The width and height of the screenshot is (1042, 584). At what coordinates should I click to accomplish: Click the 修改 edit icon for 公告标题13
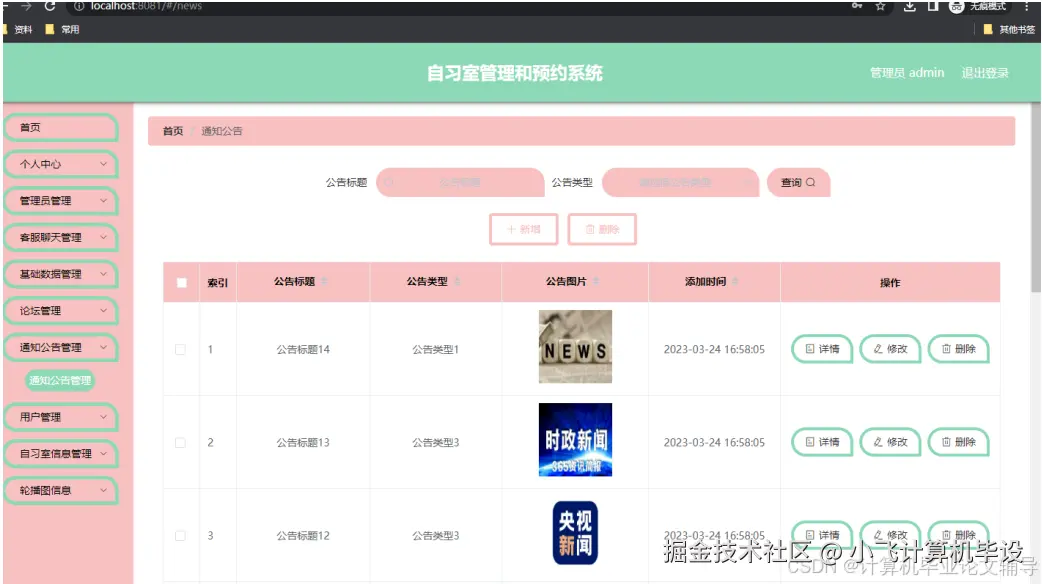tap(878, 441)
